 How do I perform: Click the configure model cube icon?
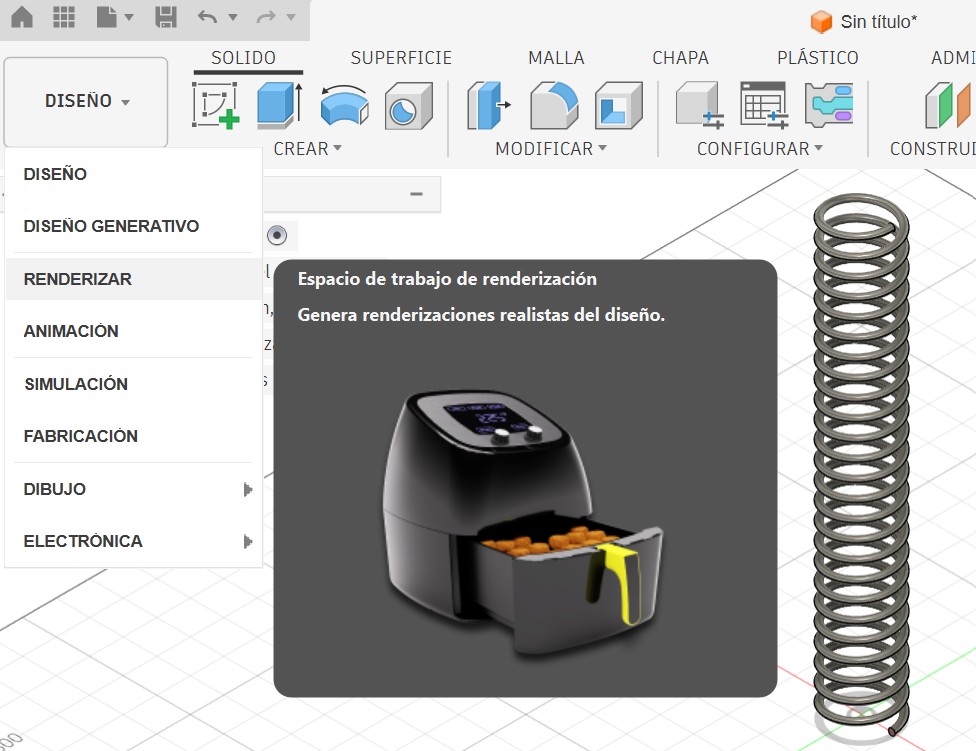click(x=700, y=105)
